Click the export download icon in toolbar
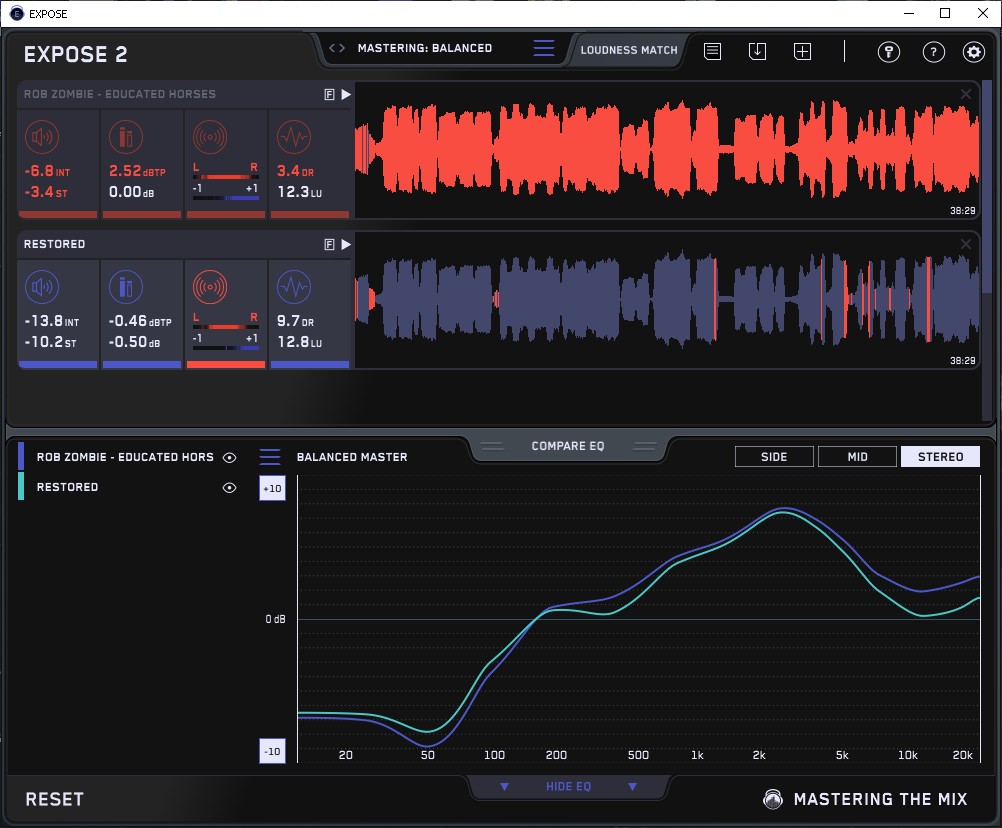1002x828 pixels. (757, 51)
